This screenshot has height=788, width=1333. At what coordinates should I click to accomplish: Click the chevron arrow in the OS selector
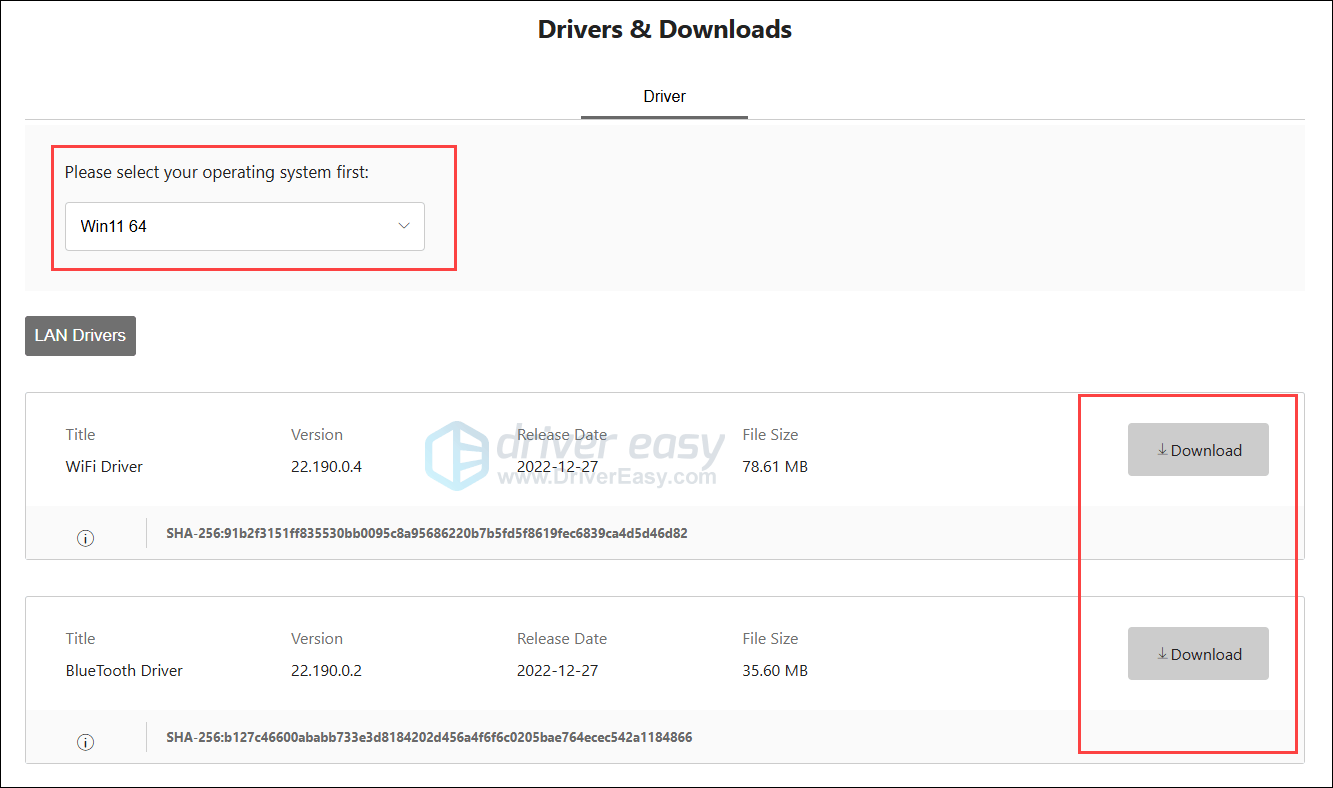tap(404, 226)
